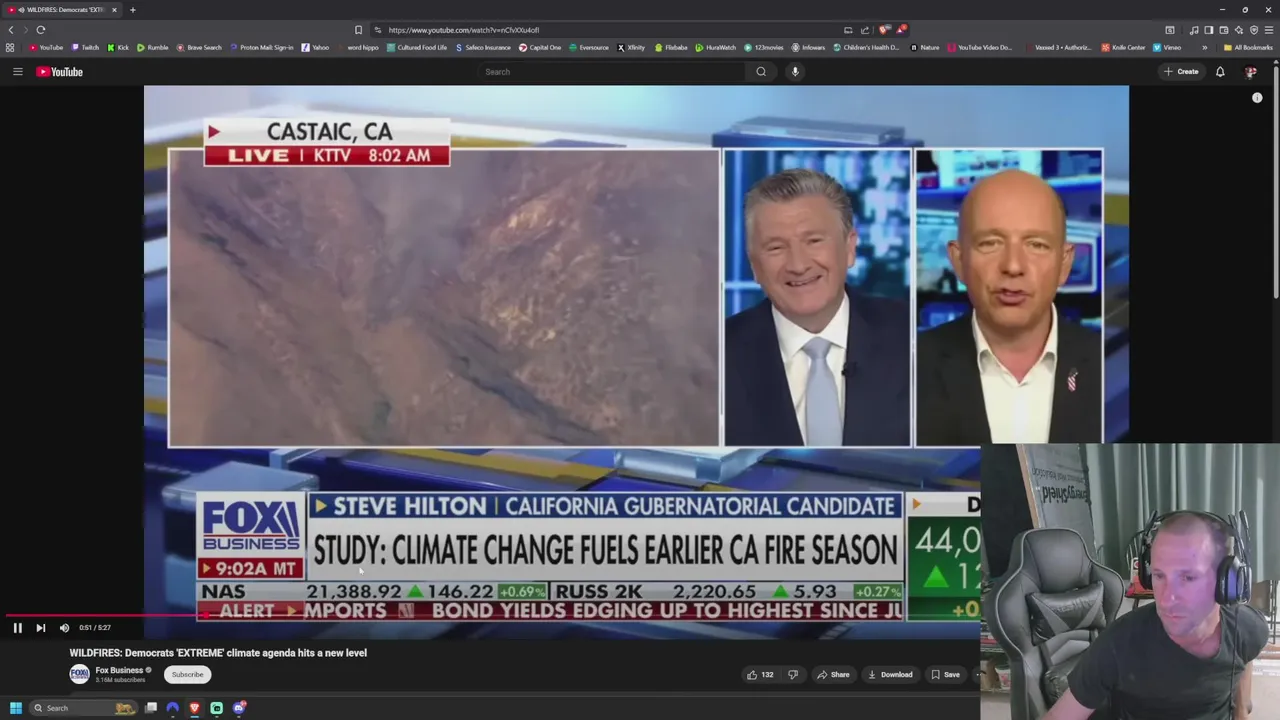
Task: Click the Windows taskbar Search box
Action: coord(82,708)
